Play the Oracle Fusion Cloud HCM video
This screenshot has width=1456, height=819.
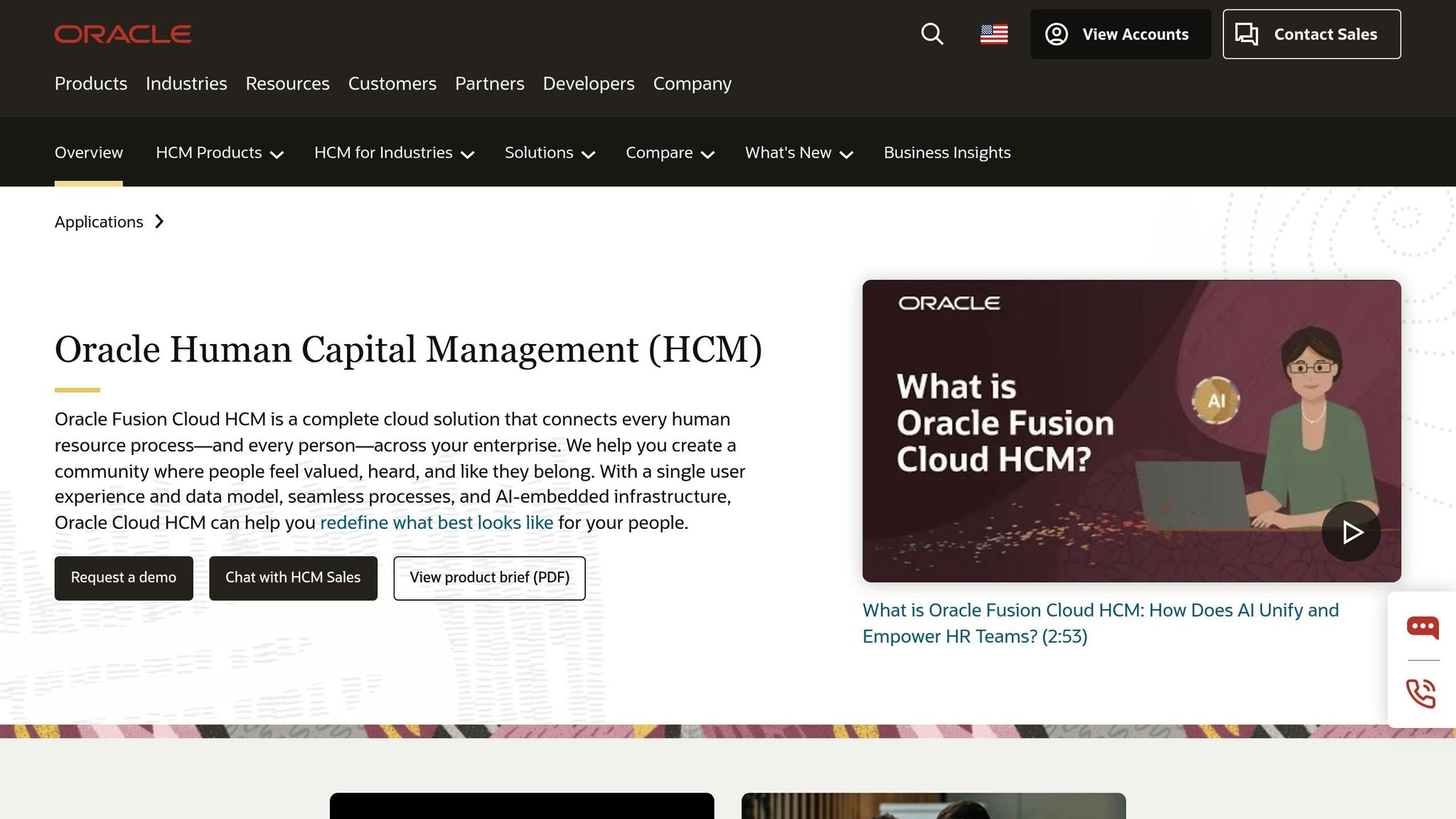pos(1350,531)
